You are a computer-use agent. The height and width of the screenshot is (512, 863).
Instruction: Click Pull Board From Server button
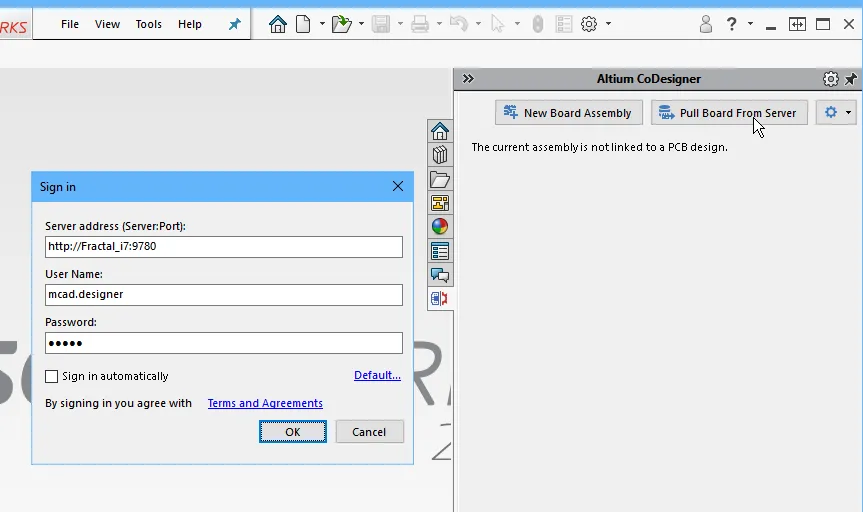729,113
